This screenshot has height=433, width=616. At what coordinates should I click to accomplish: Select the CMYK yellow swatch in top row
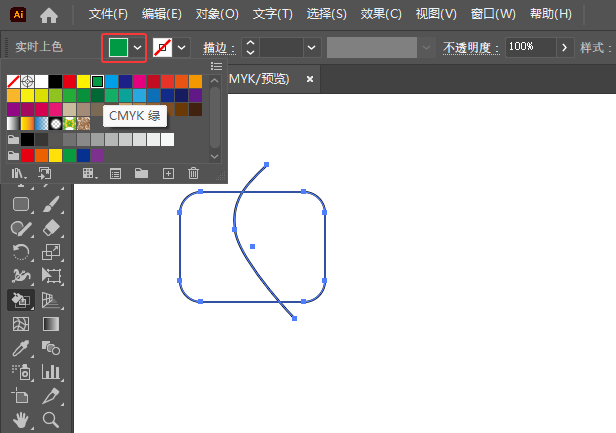point(83,81)
